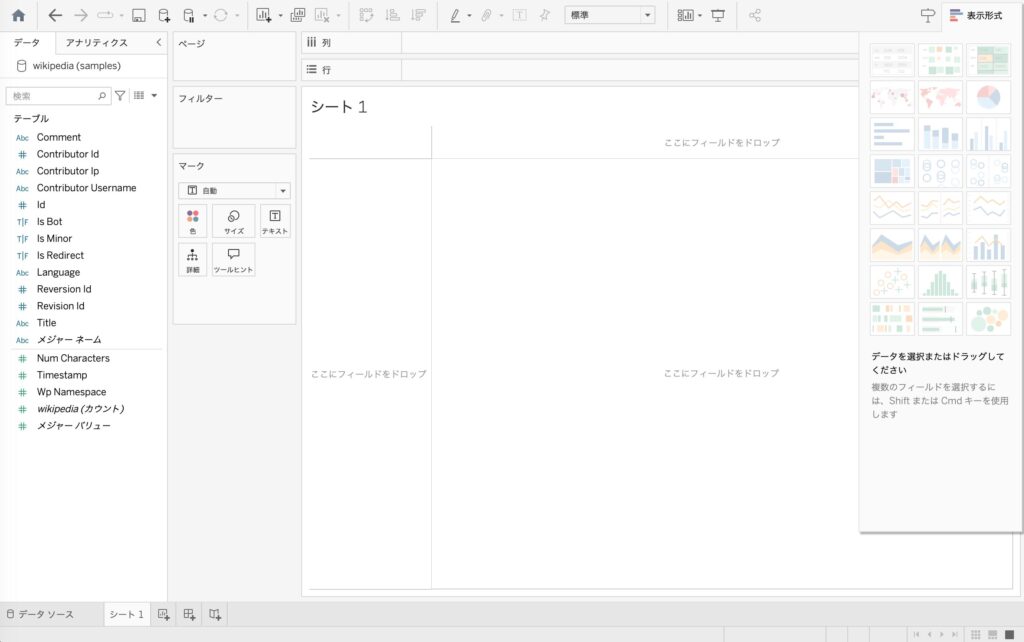Select the メジャー バリュー field

click(x=74, y=426)
